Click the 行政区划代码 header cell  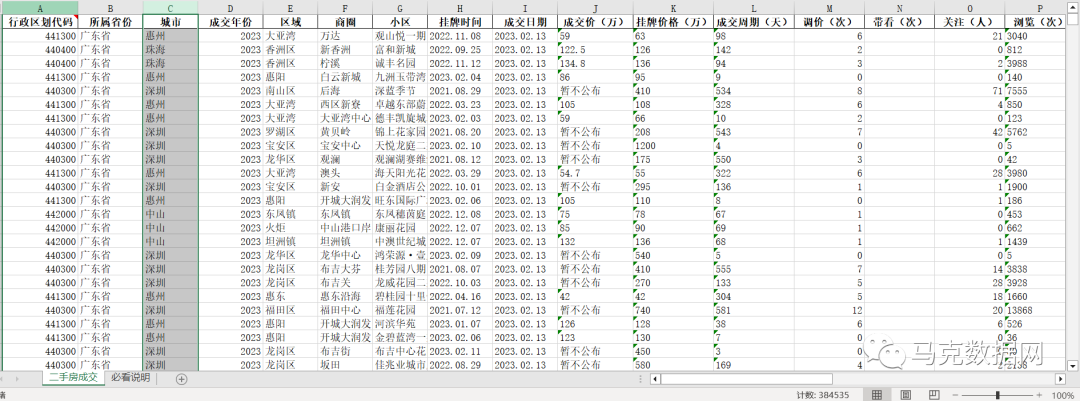39,21
